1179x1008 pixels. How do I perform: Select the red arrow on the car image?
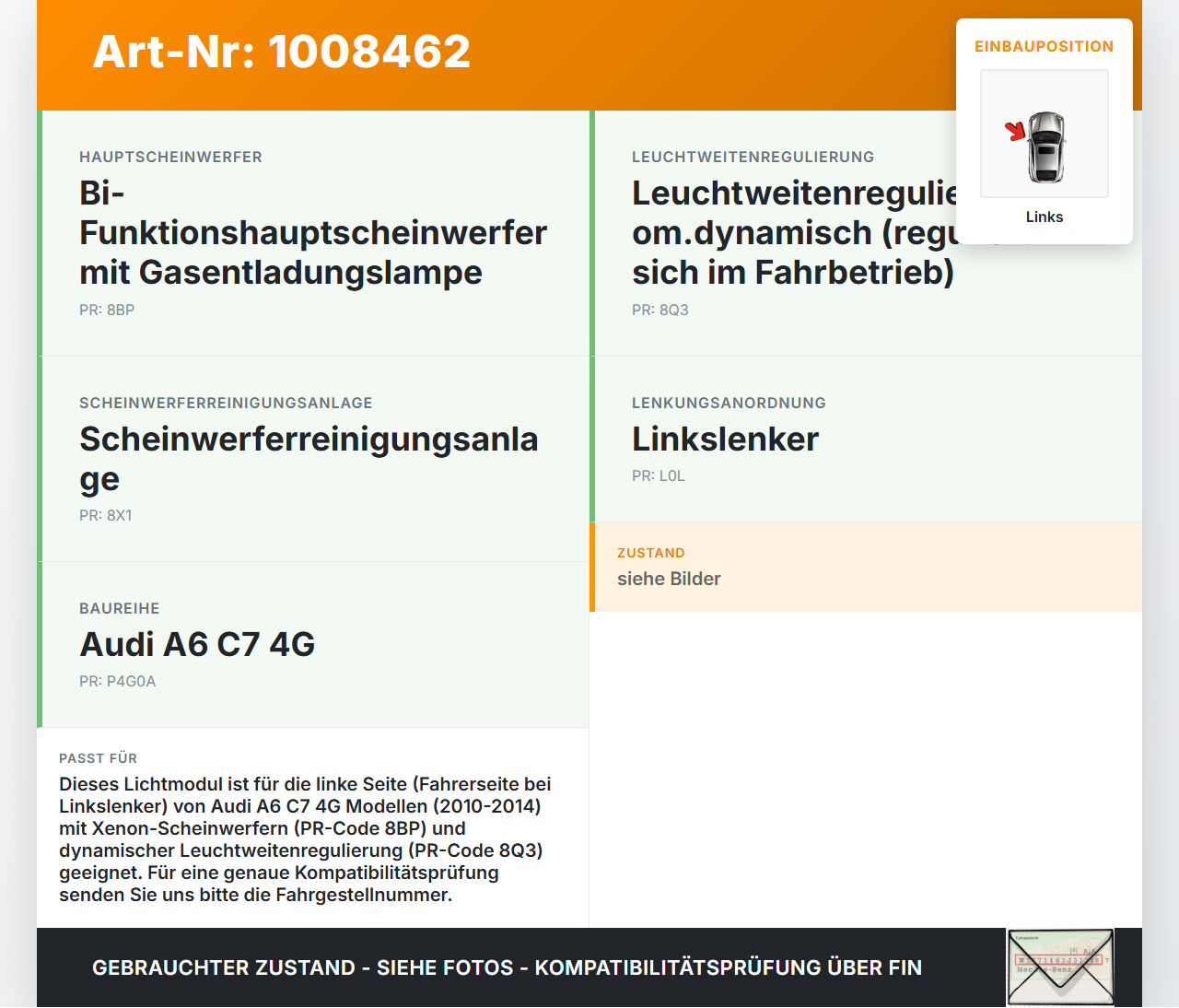click(x=1017, y=132)
